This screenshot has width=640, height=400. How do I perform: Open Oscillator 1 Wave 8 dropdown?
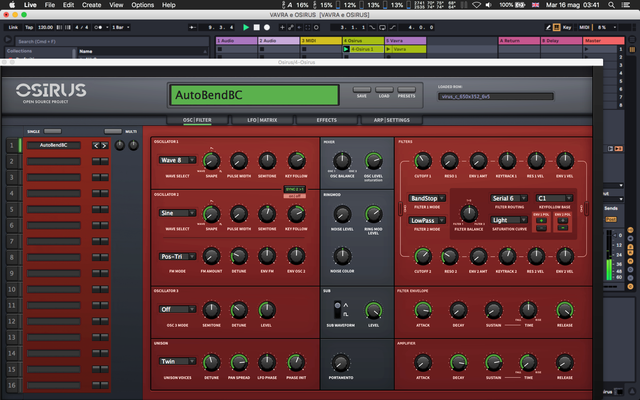point(177,160)
